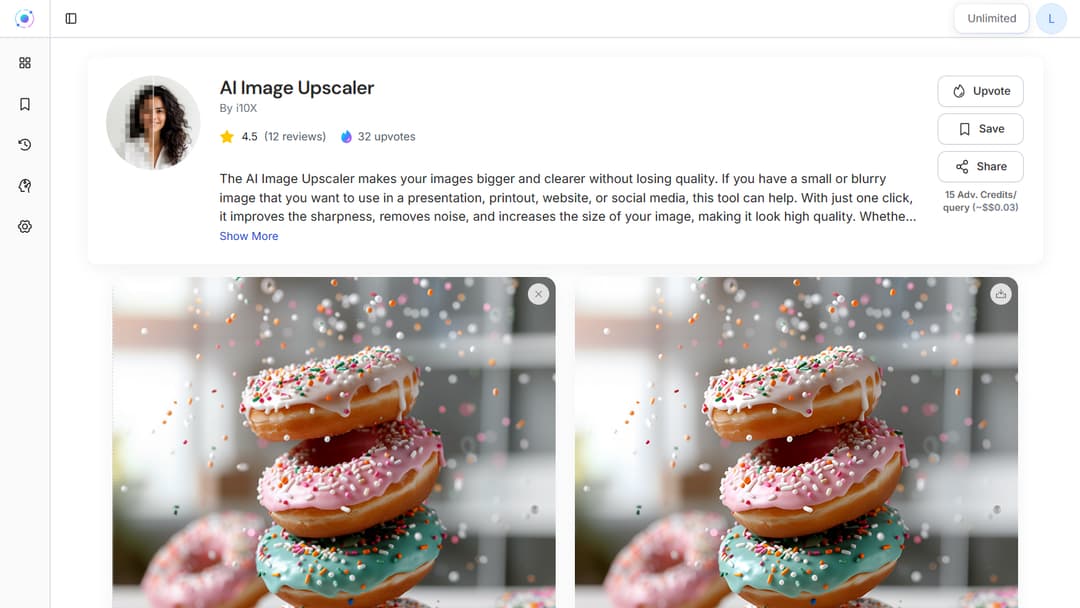Click the pixelated woman tool avatar
This screenshot has height=608, width=1080.
pos(153,123)
